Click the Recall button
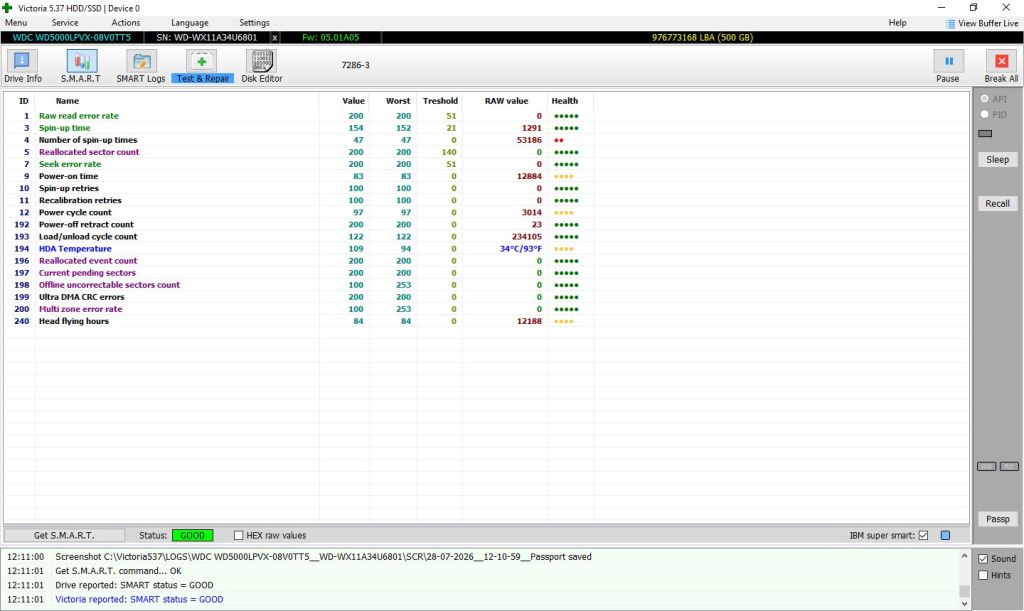Viewport: 1024px width, 611px height. (997, 204)
